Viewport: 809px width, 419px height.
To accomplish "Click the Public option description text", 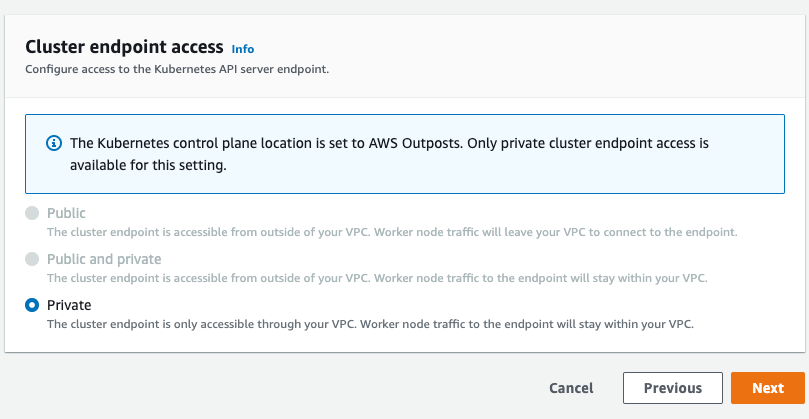I will [x=392, y=232].
